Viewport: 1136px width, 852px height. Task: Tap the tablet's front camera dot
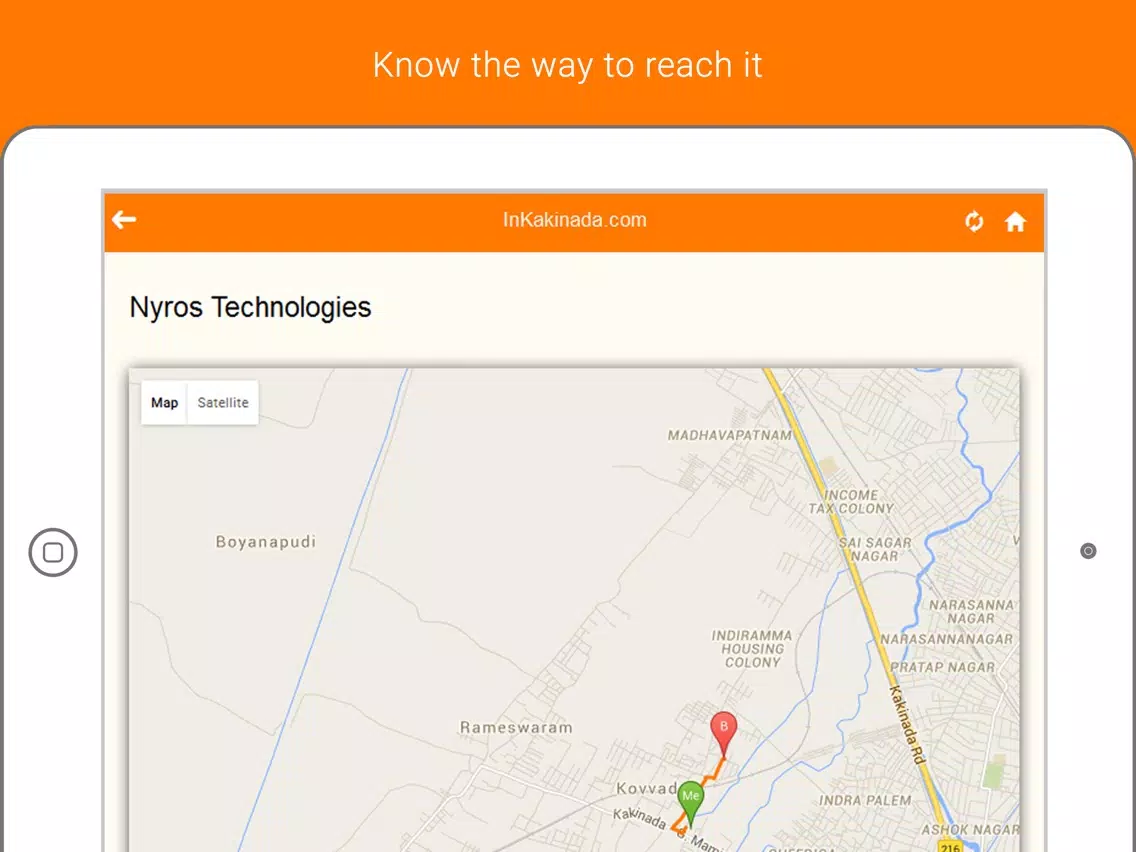(1088, 551)
